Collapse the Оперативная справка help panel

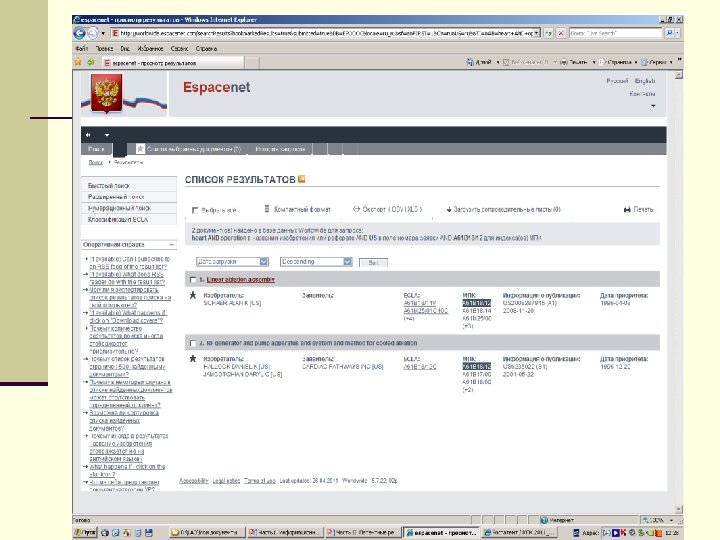tap(172, 245)
